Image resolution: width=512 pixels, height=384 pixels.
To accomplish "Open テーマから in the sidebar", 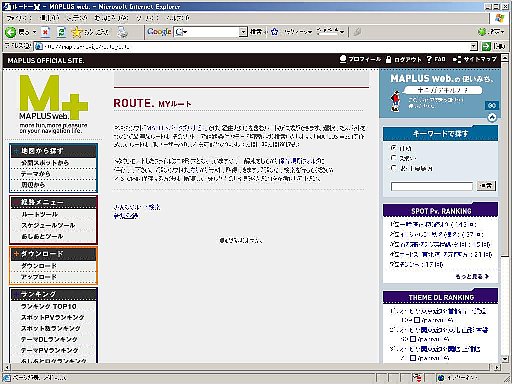I will point(36,174).
